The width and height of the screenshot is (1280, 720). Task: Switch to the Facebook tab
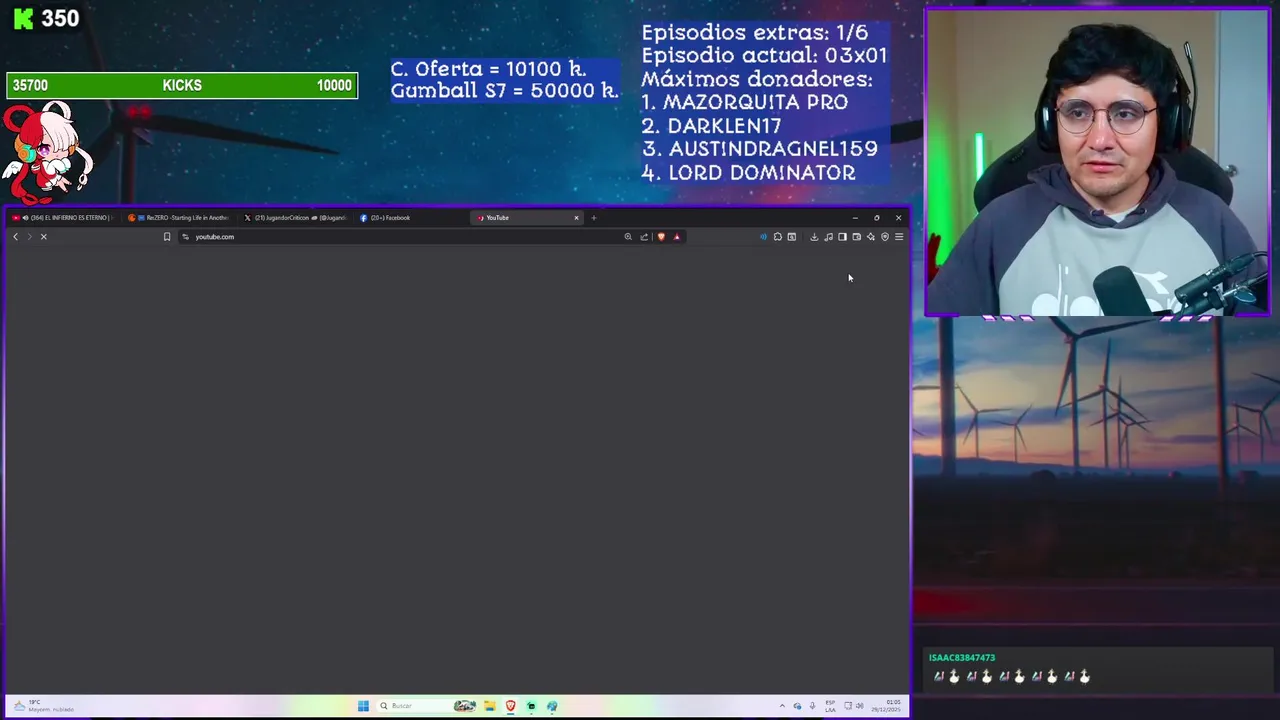[412, 218]
